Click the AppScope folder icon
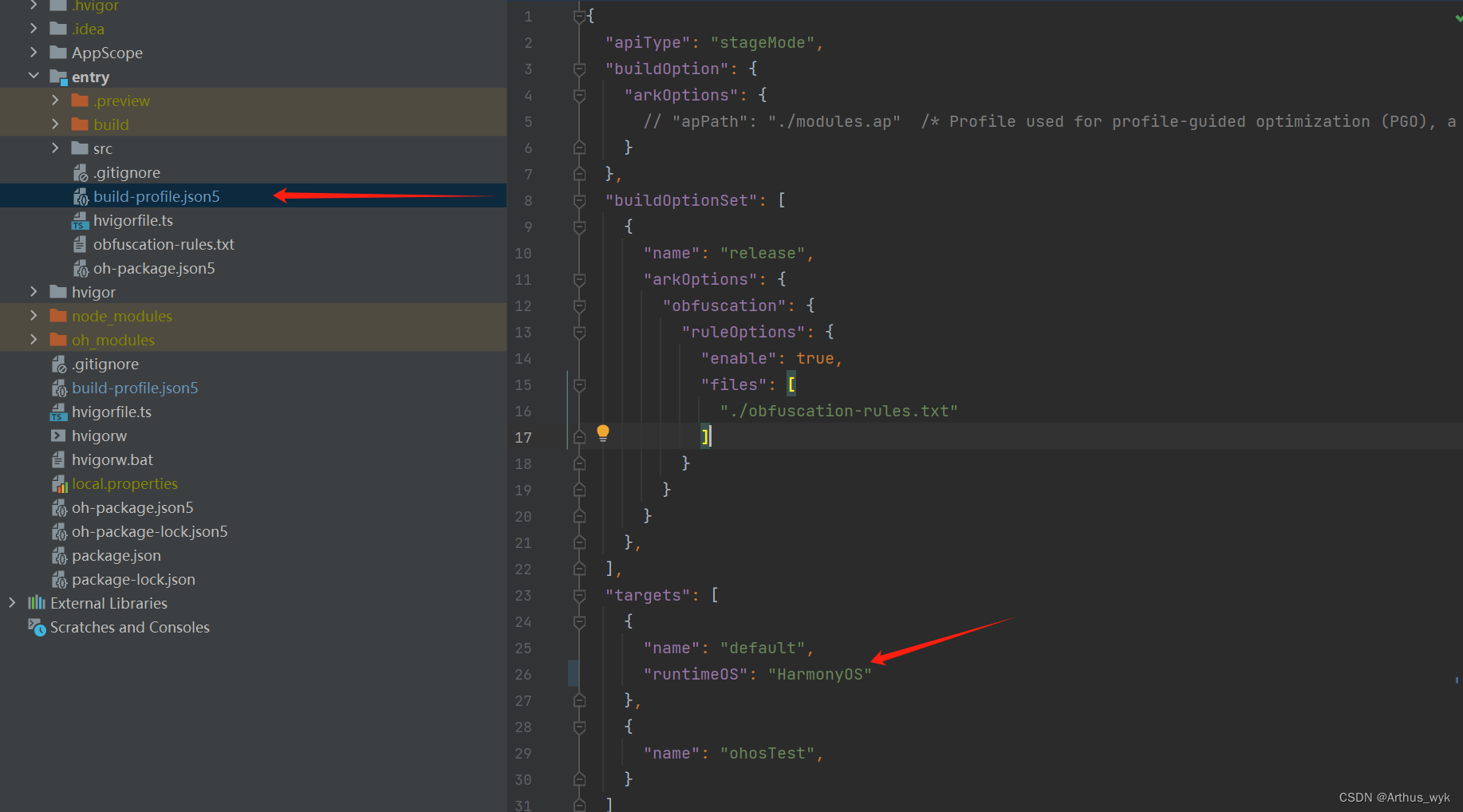This screenshot has width=1463, height=812. click(x=58, y=53)
